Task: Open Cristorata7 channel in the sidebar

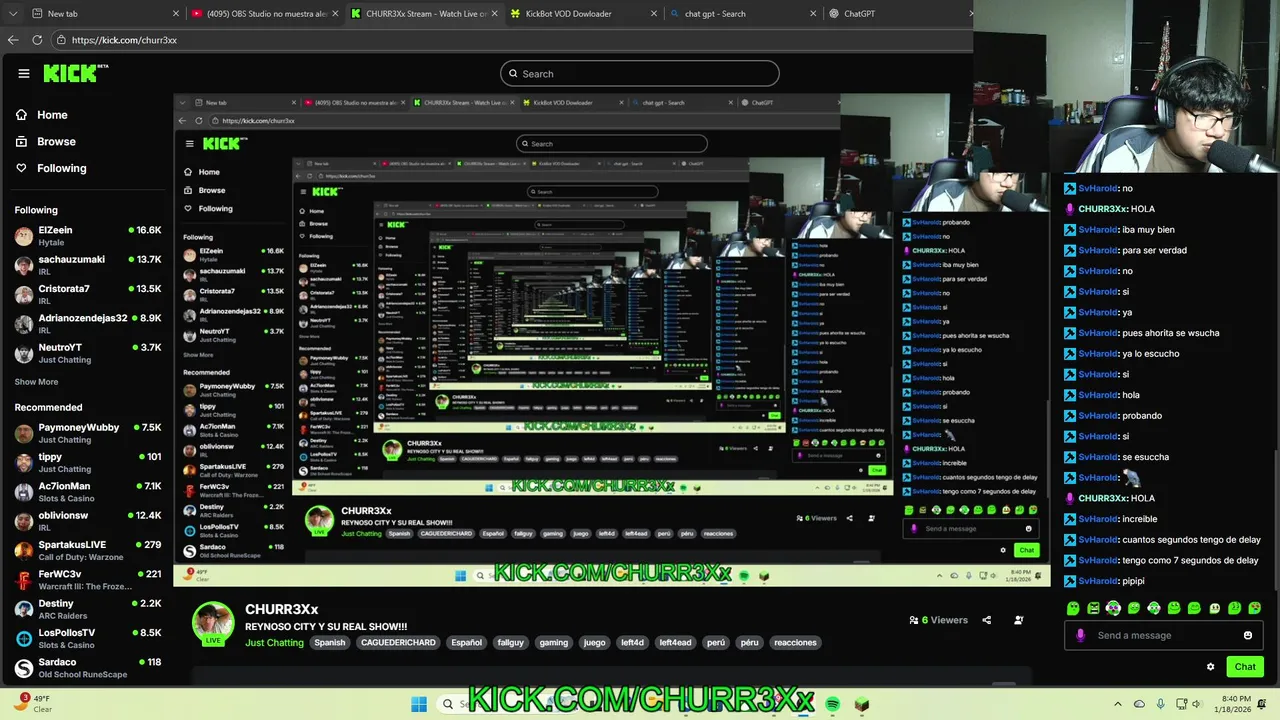Action: pos(88,294)
